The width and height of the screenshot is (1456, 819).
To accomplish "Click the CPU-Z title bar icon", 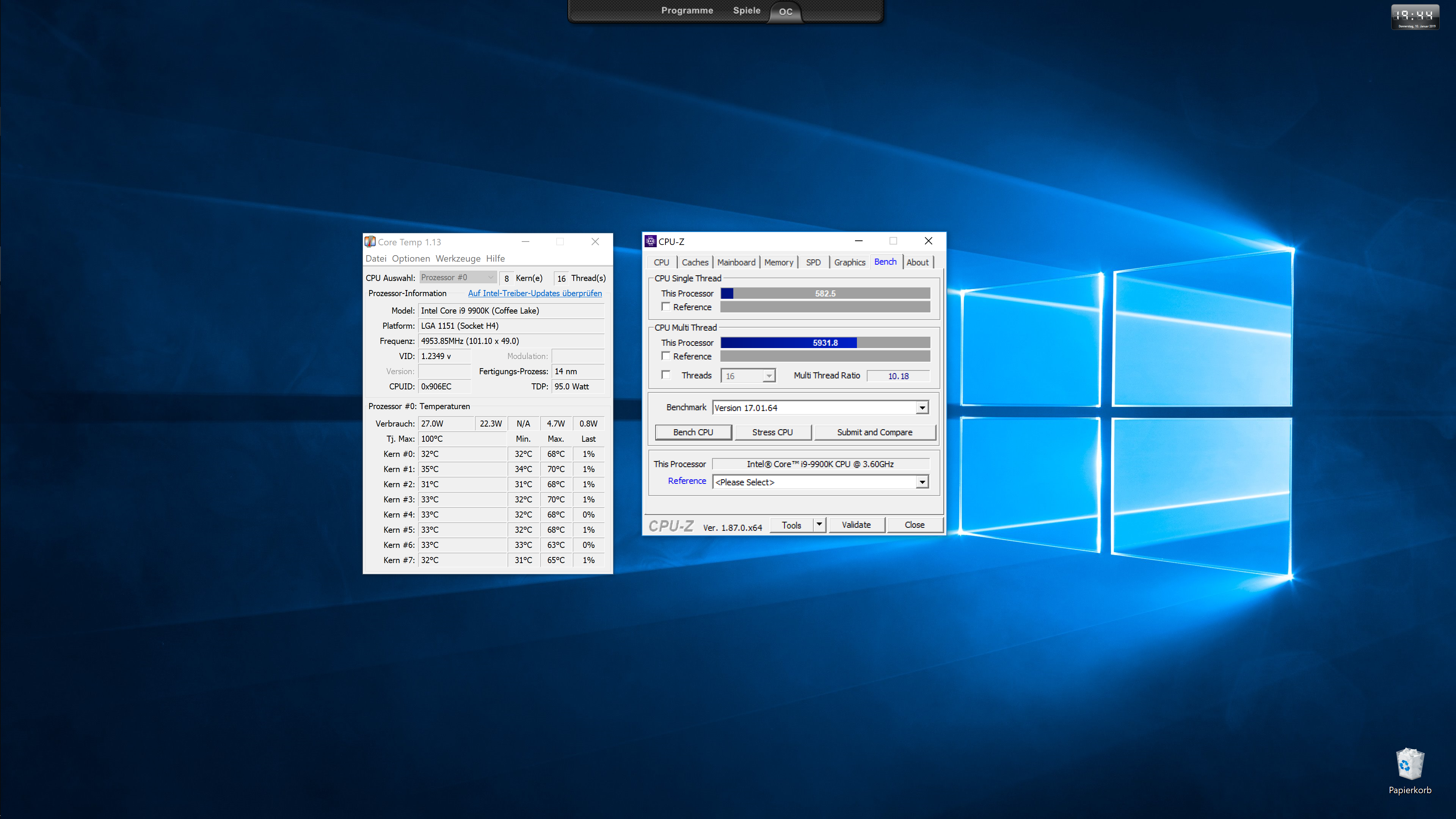I will coord(651,242).
